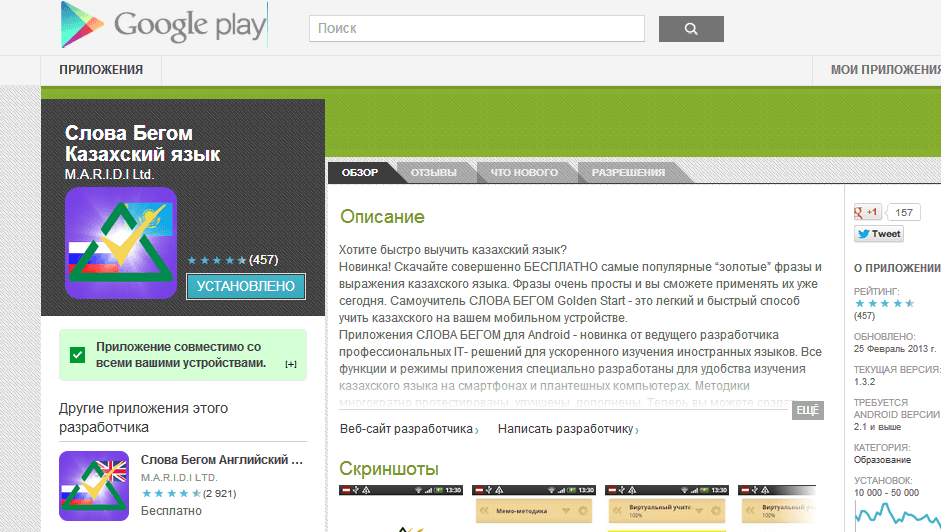The height and width of the screenshot is (532, 941).
Task: Open Веб-сайт разработчика link
Action: 409,429
